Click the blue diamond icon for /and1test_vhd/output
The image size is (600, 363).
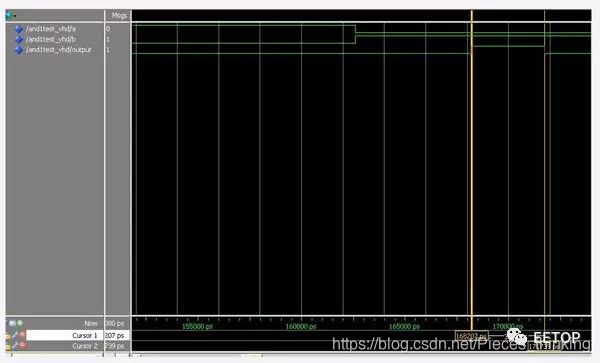click(19, 50)
